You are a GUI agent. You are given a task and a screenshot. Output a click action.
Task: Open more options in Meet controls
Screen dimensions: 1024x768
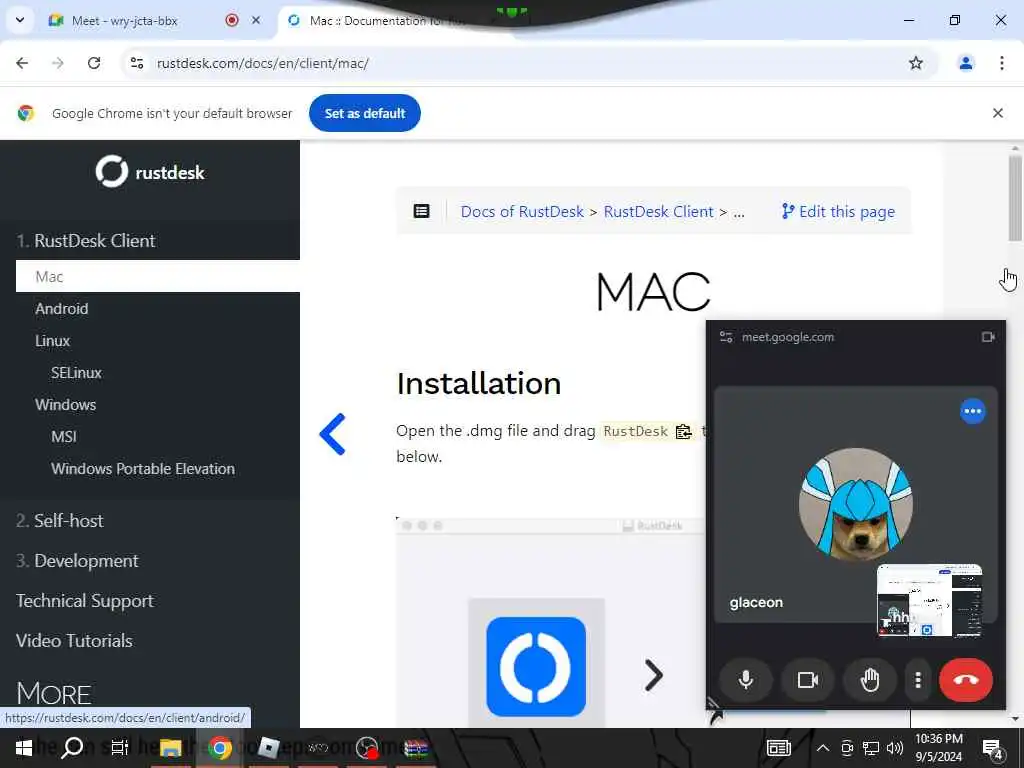pyautogui.click(x=918, y=680)
